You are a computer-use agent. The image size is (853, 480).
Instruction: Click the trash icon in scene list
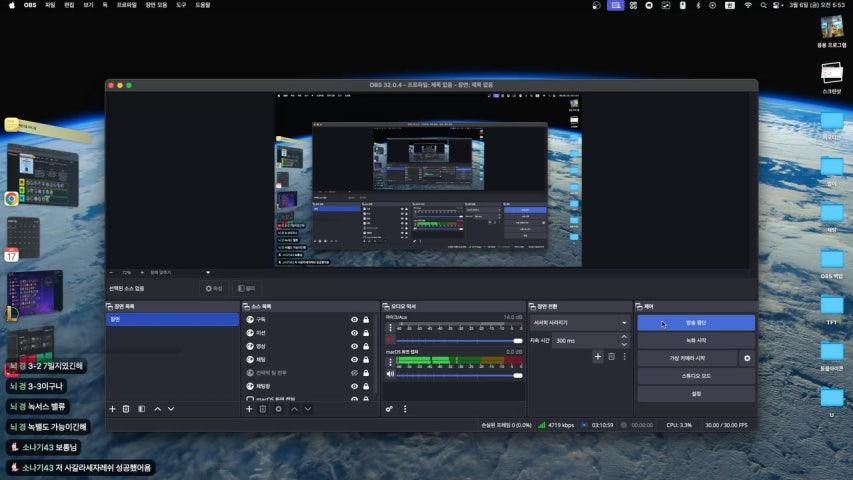(126, 409)
